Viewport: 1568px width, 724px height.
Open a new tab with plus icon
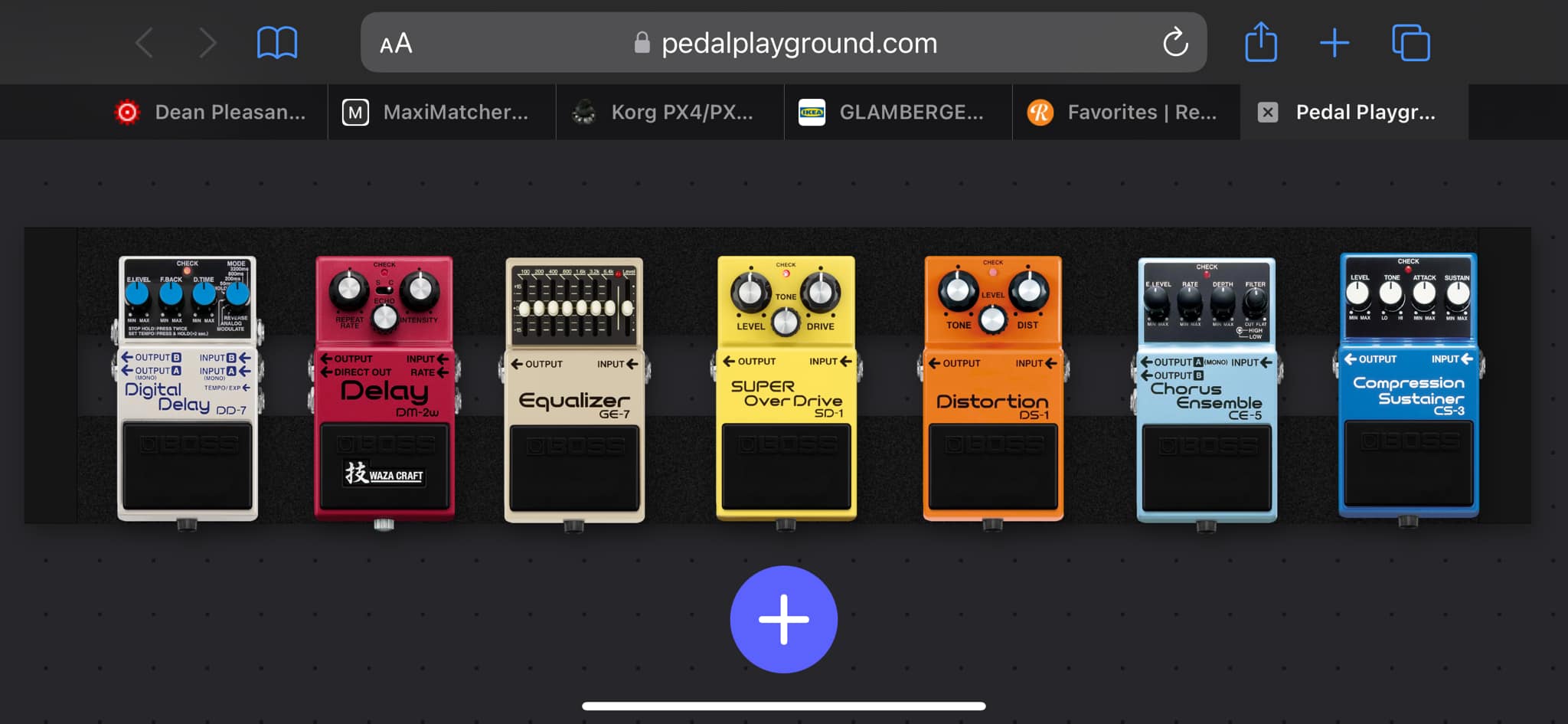pos(1334,43)
